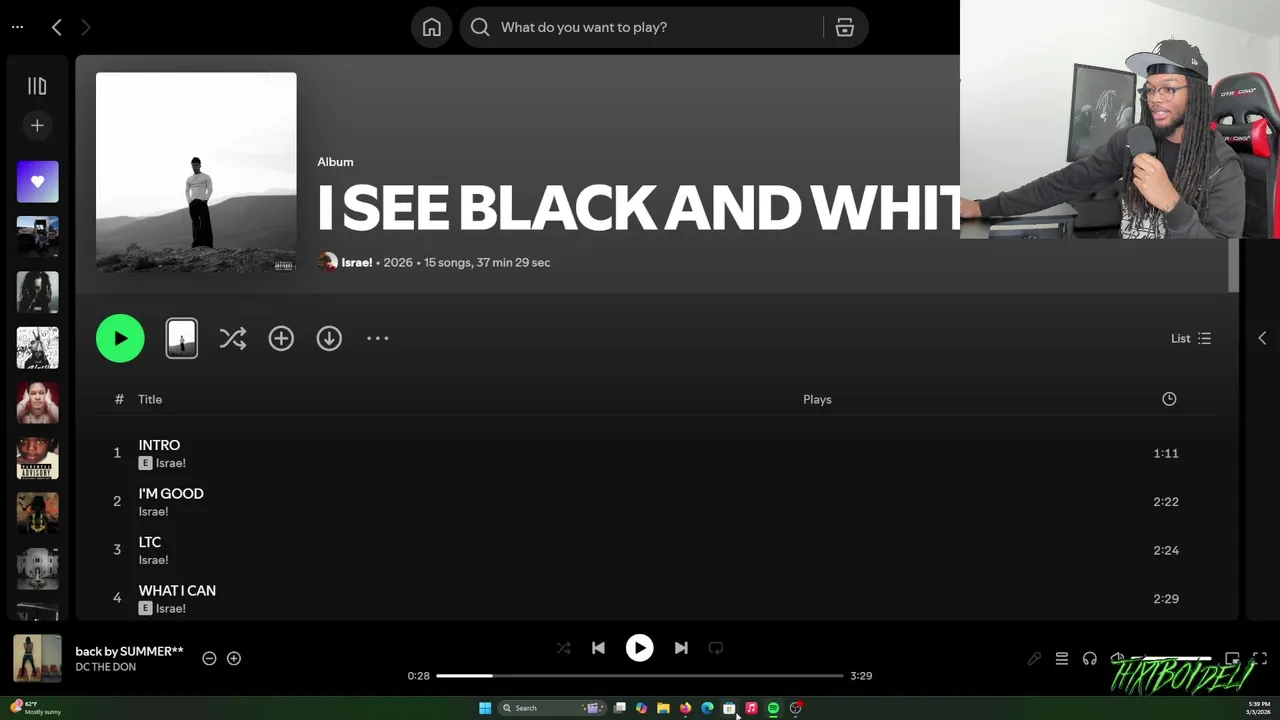This screenshot has width=1280, height=720.
Task: Click the album cover art
Action: click(196, 172)
